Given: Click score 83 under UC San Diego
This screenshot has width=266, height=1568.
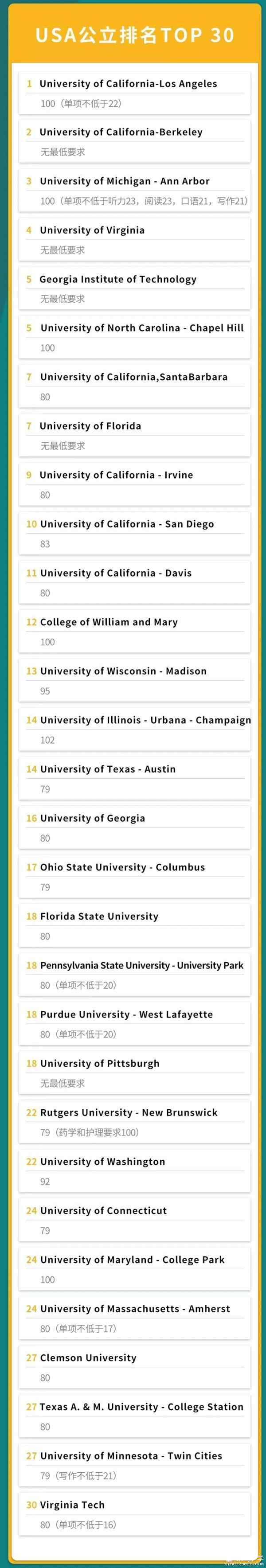Looking at the screenshot, I should (45, 544).
